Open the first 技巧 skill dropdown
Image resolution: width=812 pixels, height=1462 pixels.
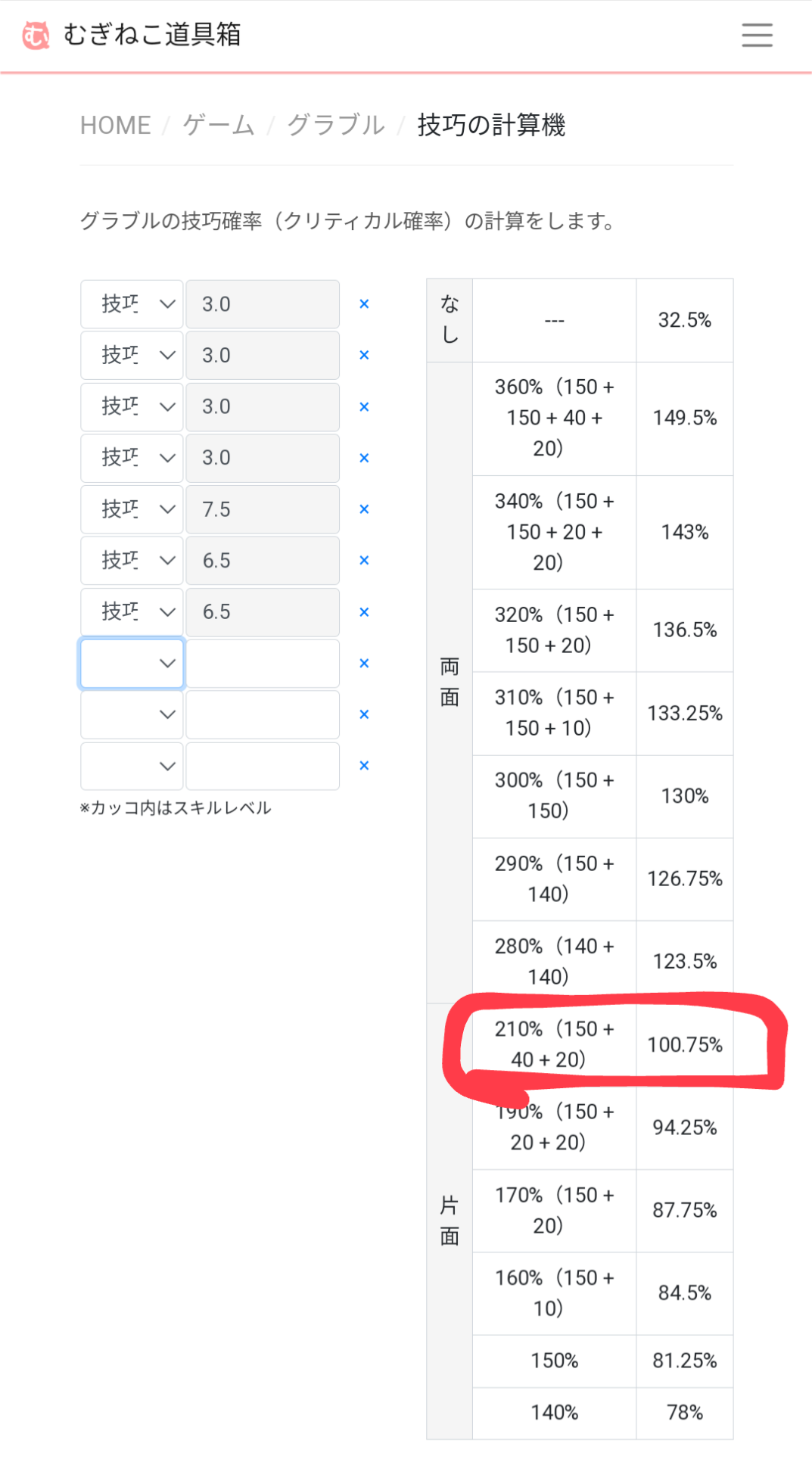(132, 304)
